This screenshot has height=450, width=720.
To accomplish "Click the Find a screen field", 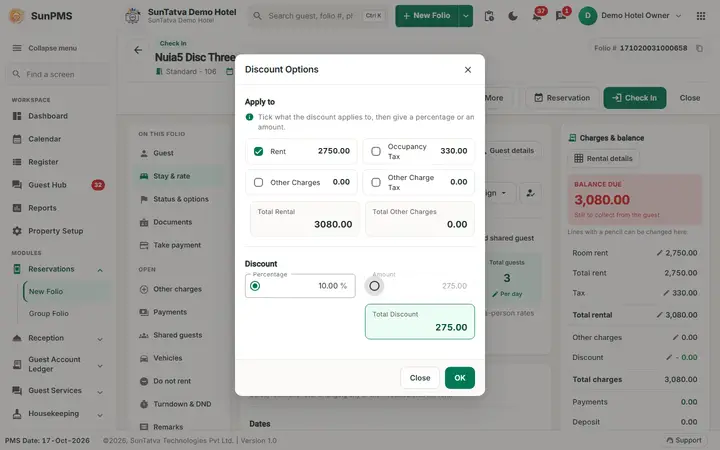I will (58, 74).
